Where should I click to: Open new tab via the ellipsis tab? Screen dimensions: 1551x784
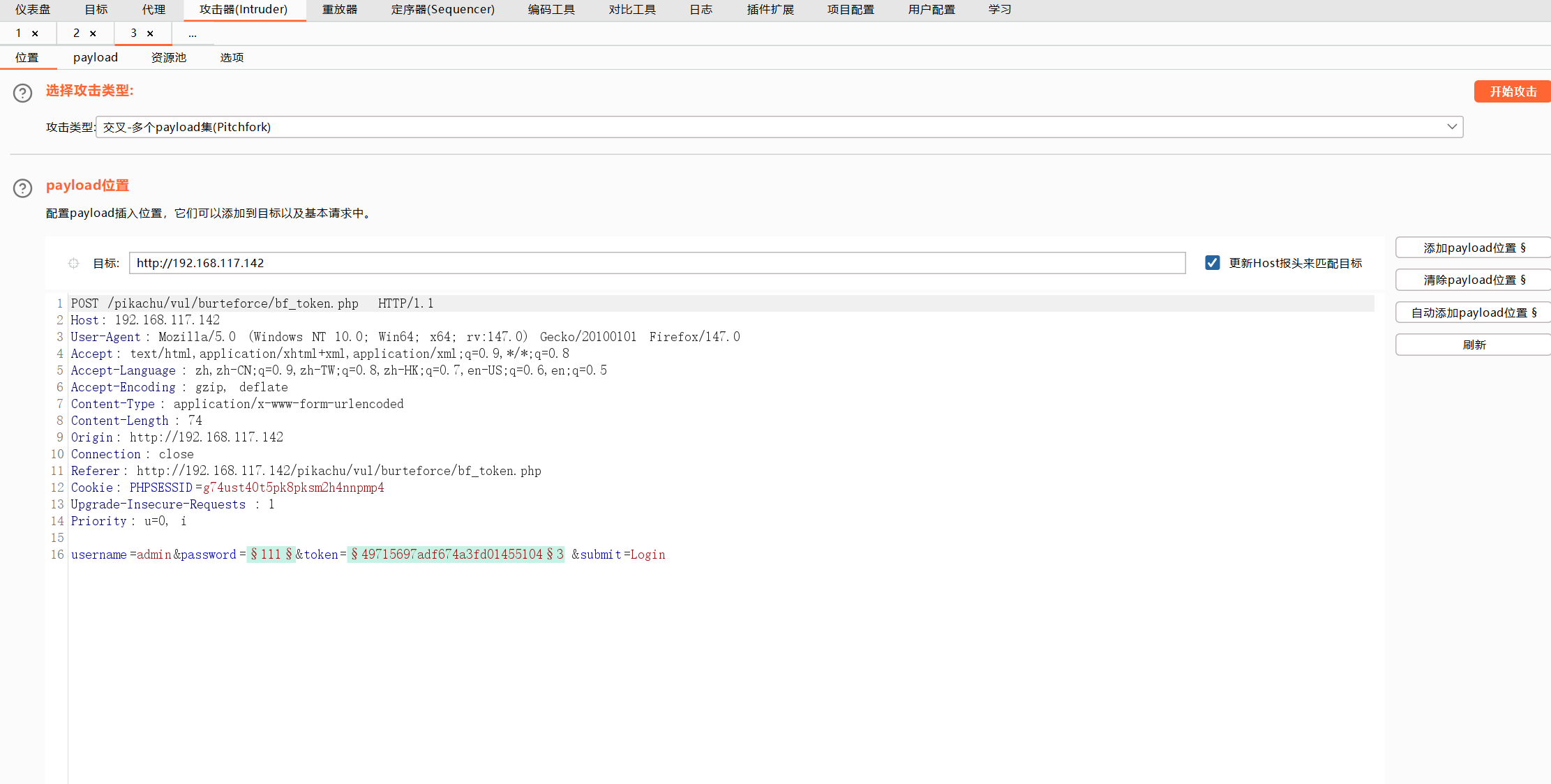click(x=193, y=33)
